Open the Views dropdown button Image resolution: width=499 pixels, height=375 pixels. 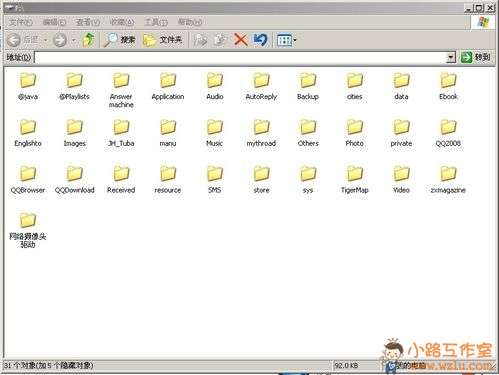[x=287, y=40]
